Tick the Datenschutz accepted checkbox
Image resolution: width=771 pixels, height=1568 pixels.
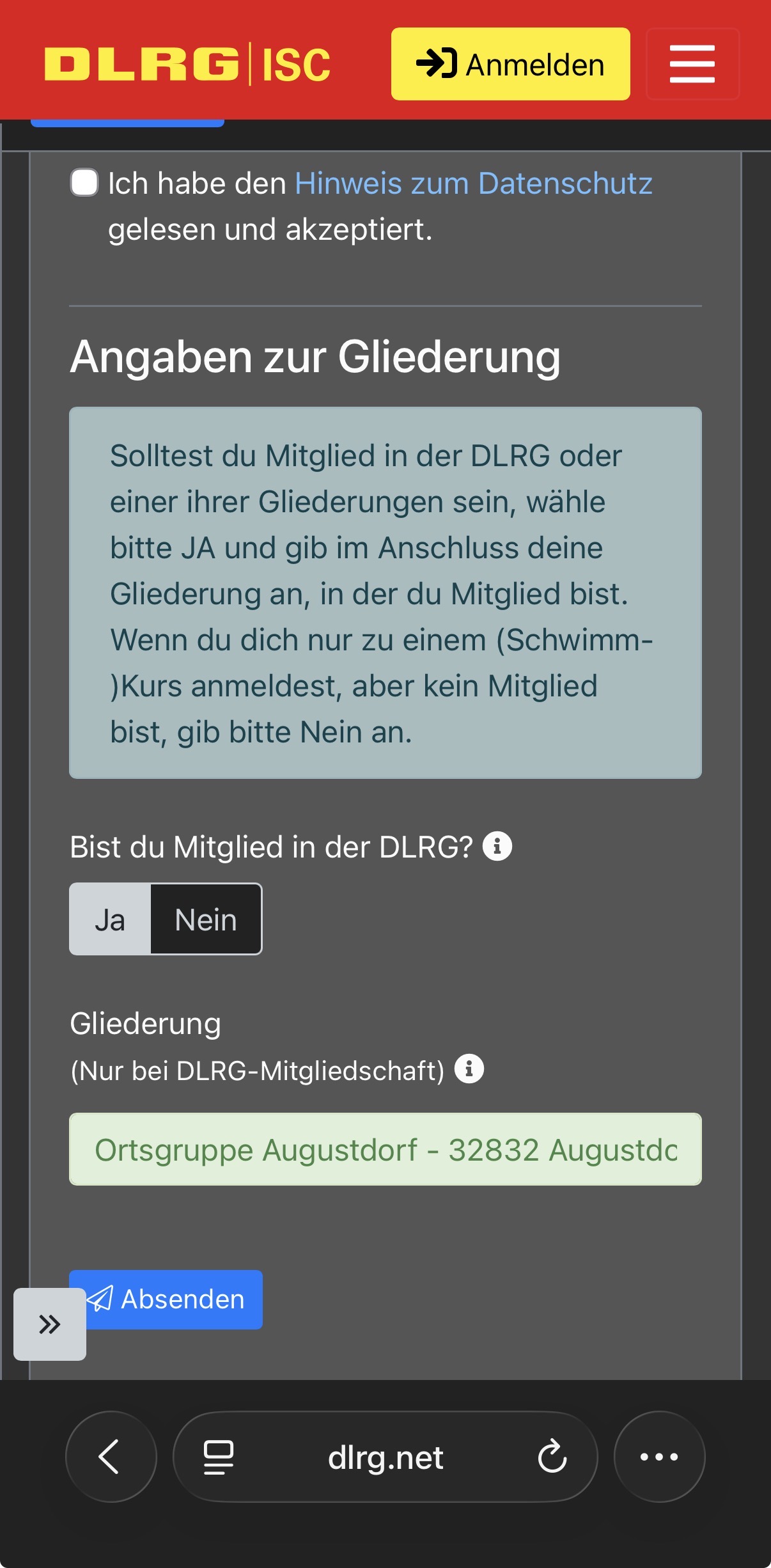84,183
